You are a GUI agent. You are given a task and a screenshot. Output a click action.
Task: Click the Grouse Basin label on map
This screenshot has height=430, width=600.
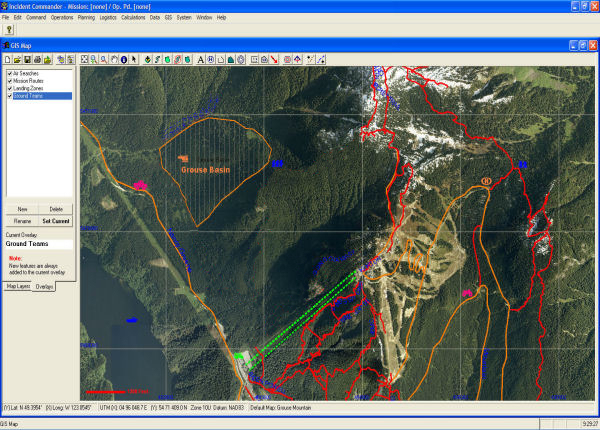(205, 170)
